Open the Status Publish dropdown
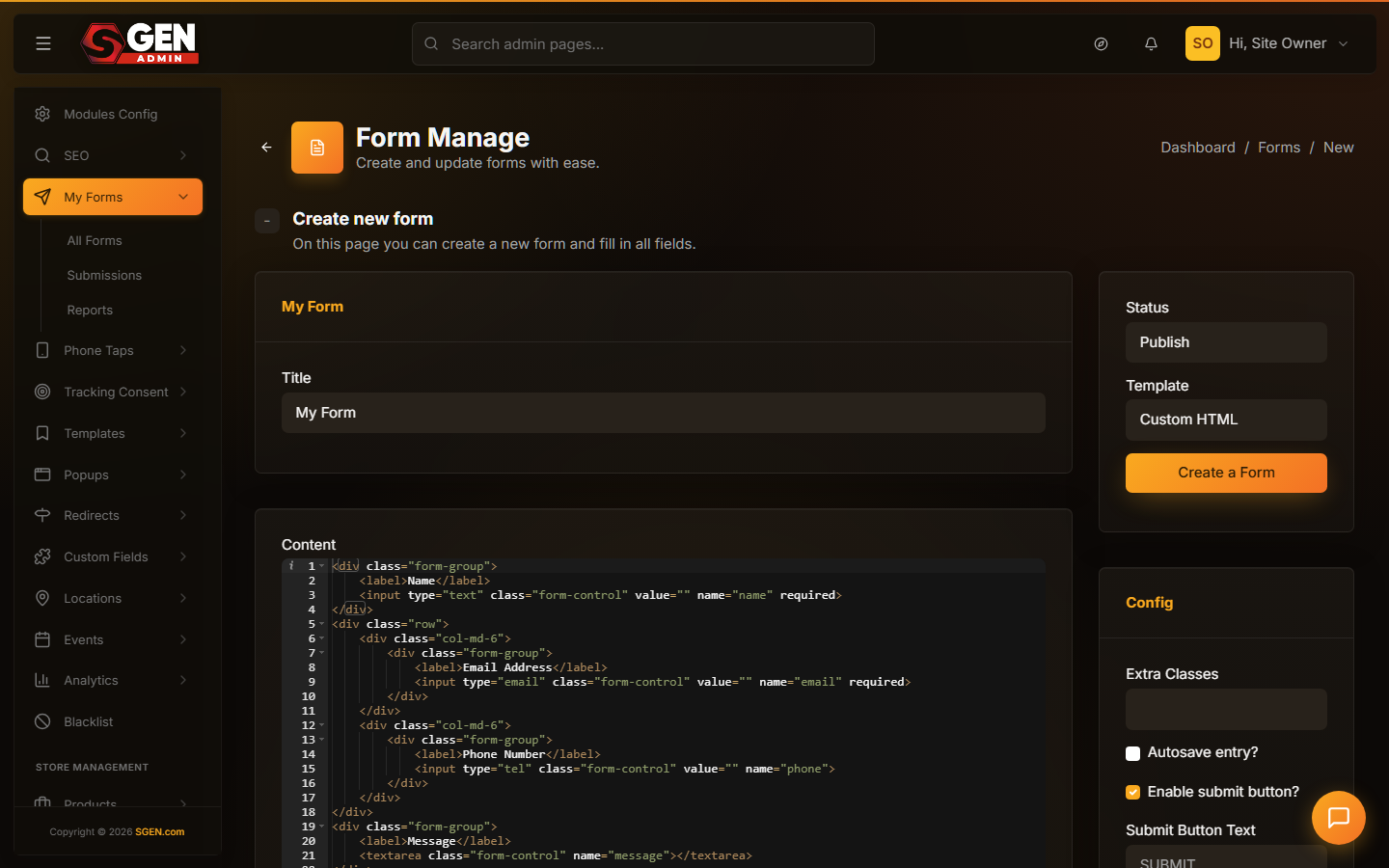1389x868 pixels. [x=1226, y=342]
